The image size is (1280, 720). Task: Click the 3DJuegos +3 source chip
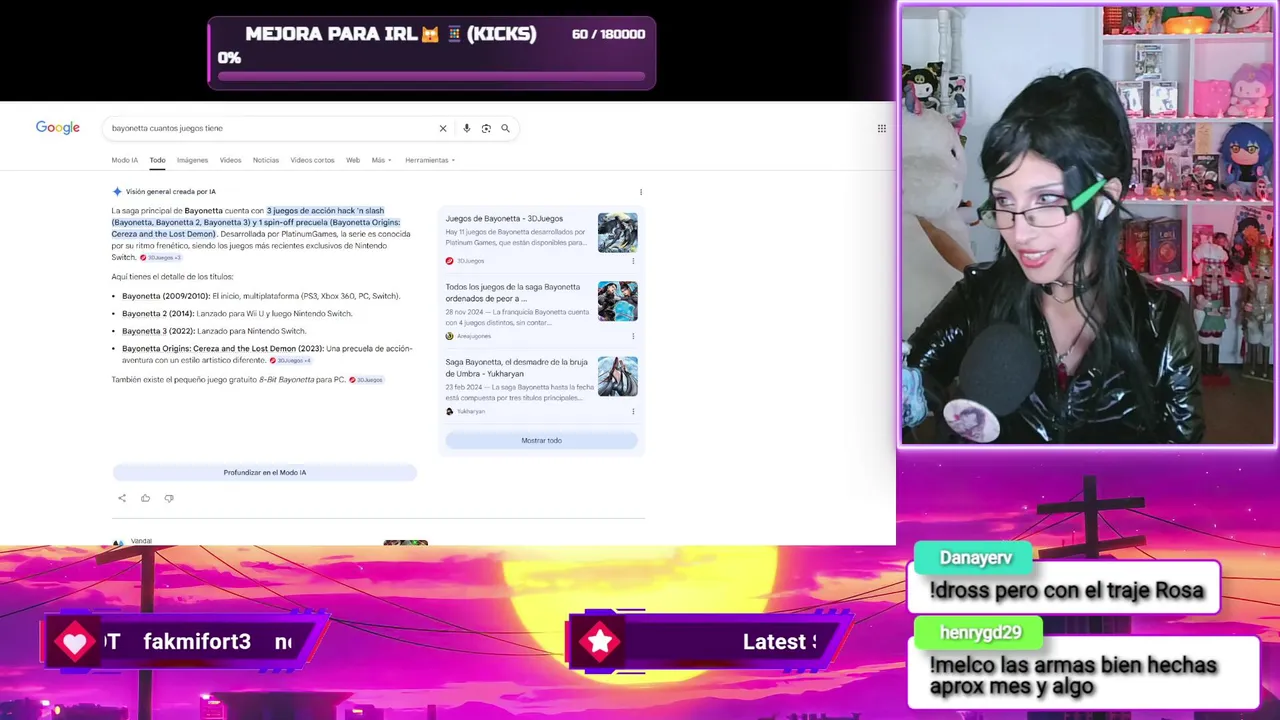pos(161,258)
